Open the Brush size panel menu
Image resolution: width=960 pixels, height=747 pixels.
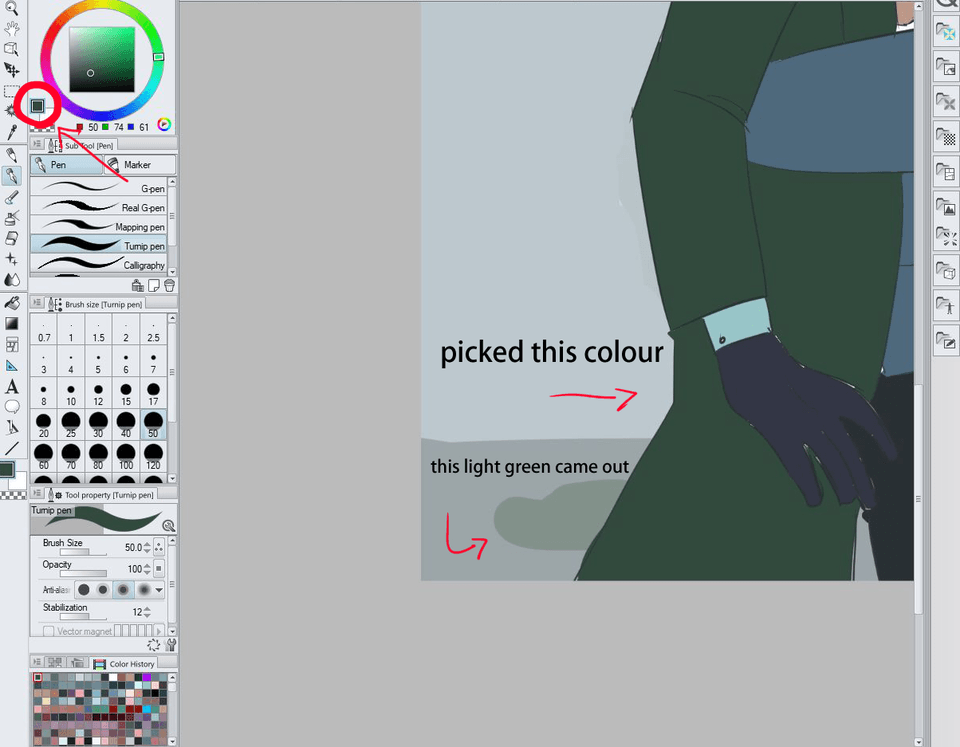click(37, 303)
